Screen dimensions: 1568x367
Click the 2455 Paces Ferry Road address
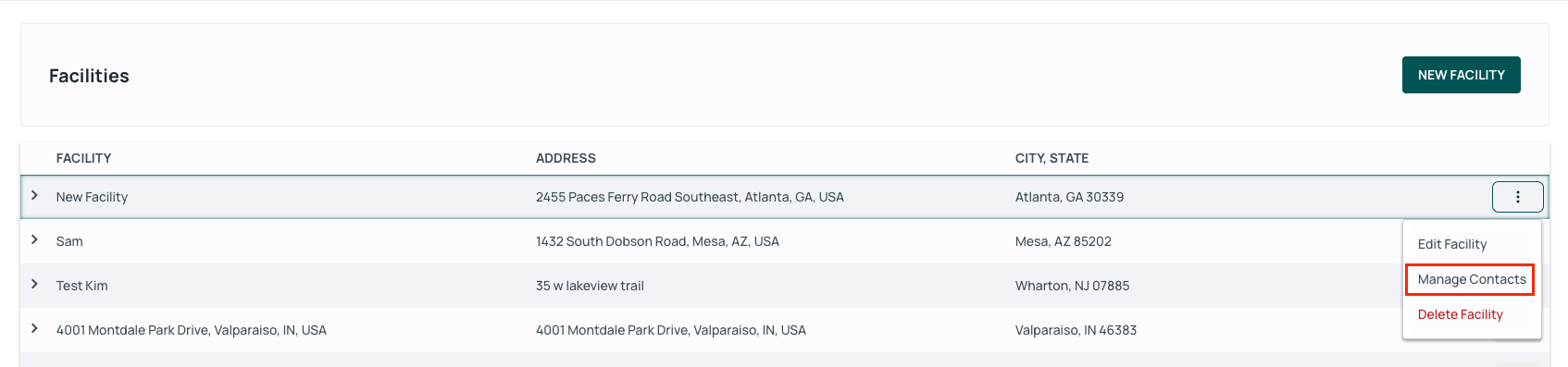tap(690, 197)
